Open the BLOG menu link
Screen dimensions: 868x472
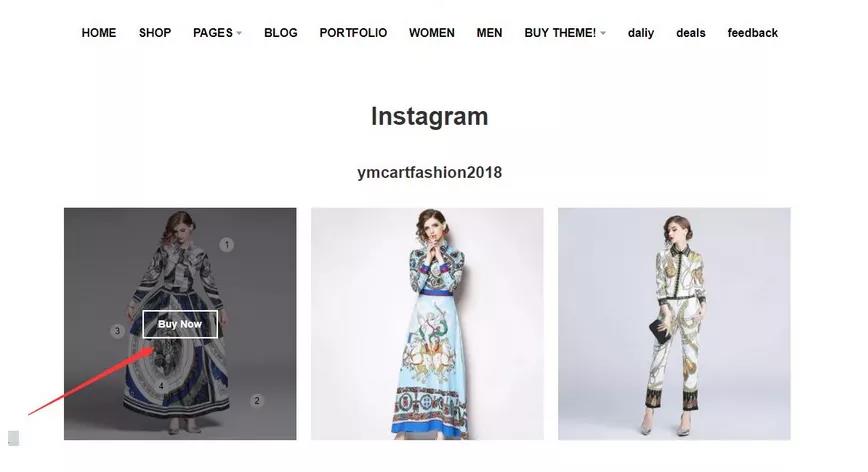281,33
